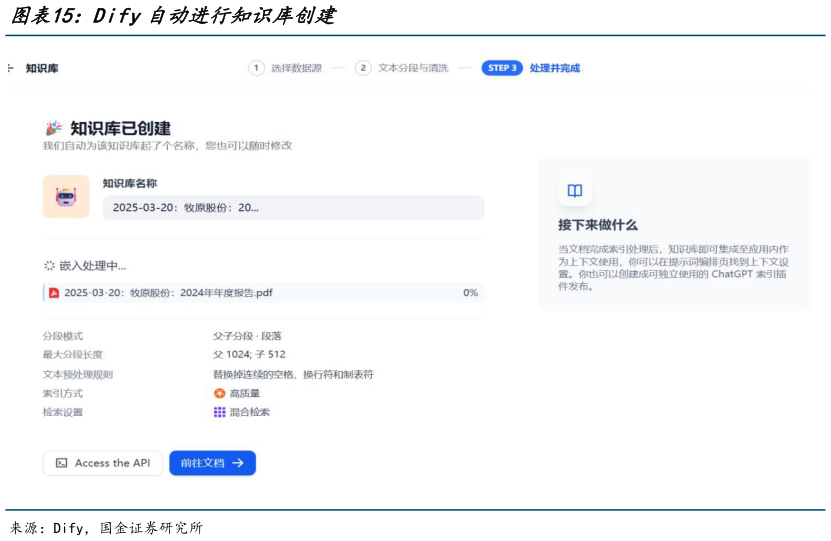Click the 当文档完成索引处理后 help paragraph
831x541 pixels.
click(674, 268)
